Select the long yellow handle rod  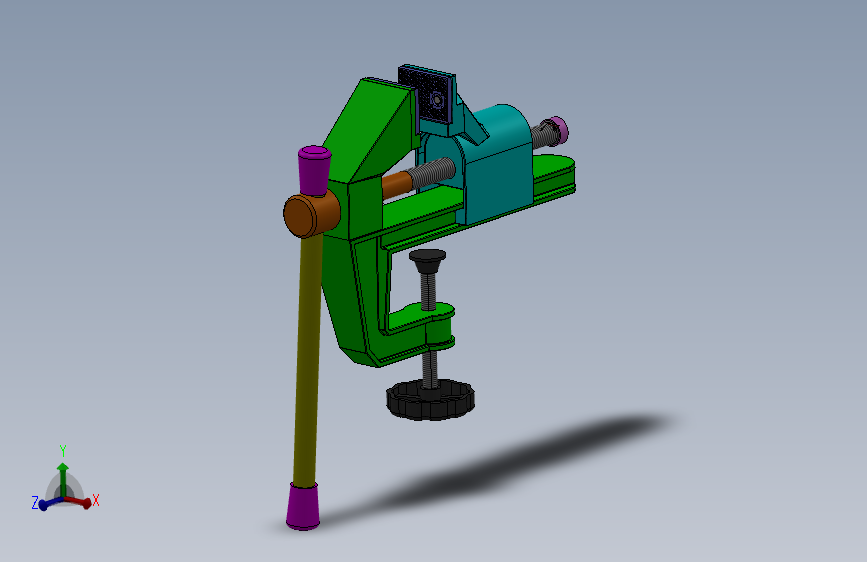[307, 360]
